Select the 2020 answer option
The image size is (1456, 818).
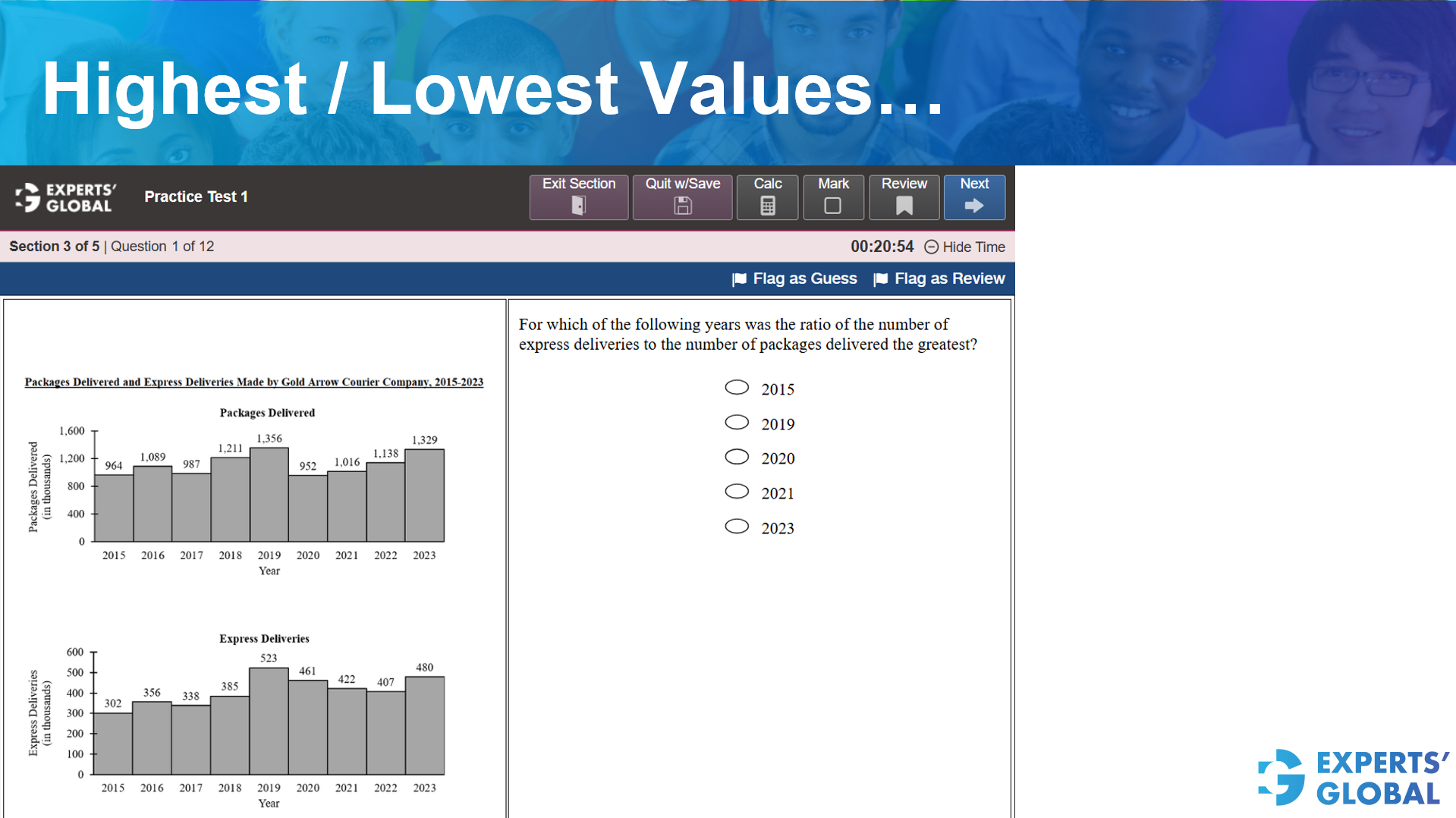tap(736, 456)
